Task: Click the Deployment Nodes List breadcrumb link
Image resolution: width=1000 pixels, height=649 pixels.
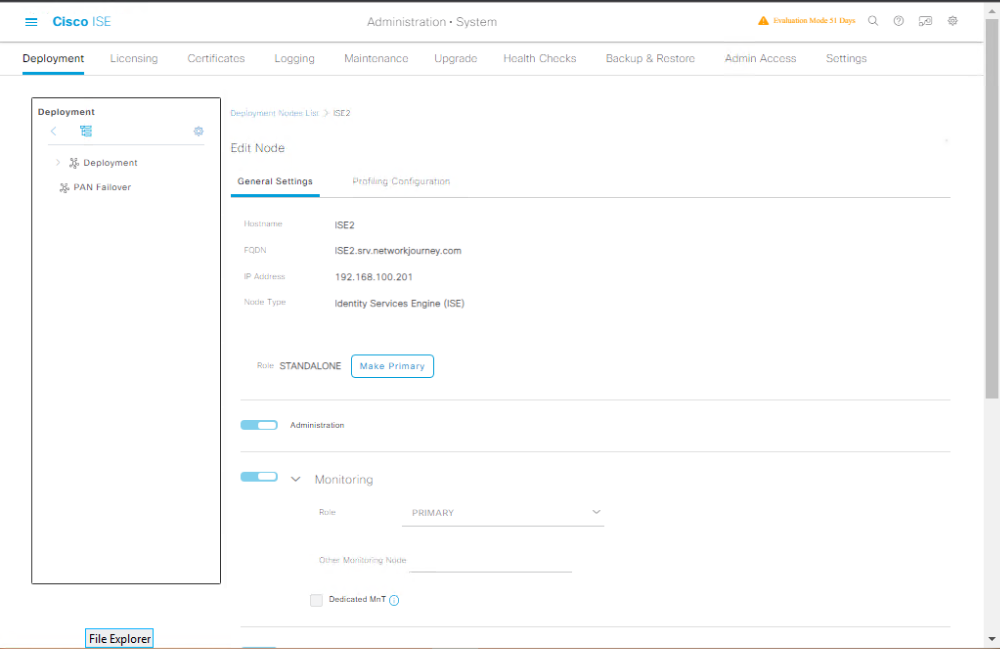Action: 274,113
